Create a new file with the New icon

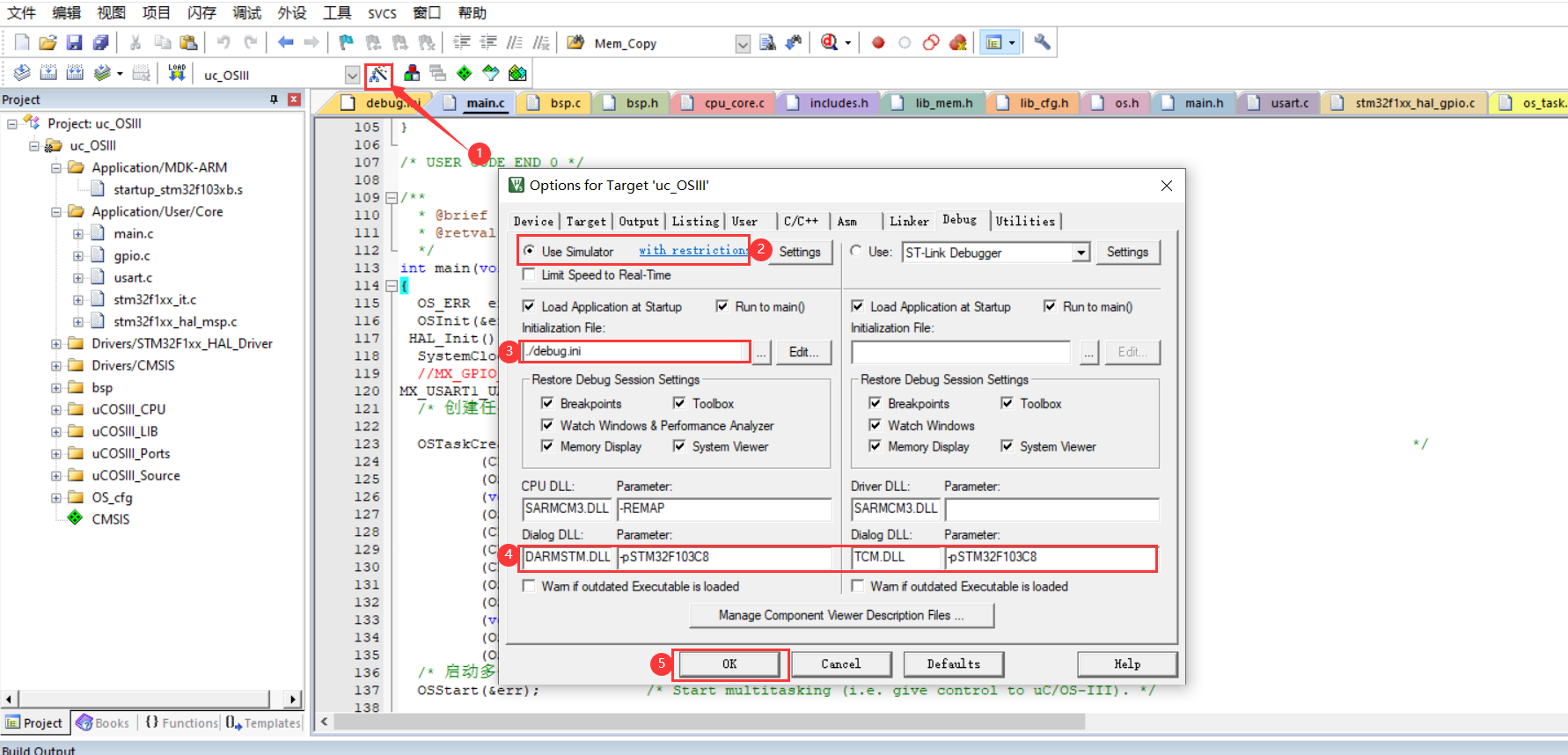(22, 42)
